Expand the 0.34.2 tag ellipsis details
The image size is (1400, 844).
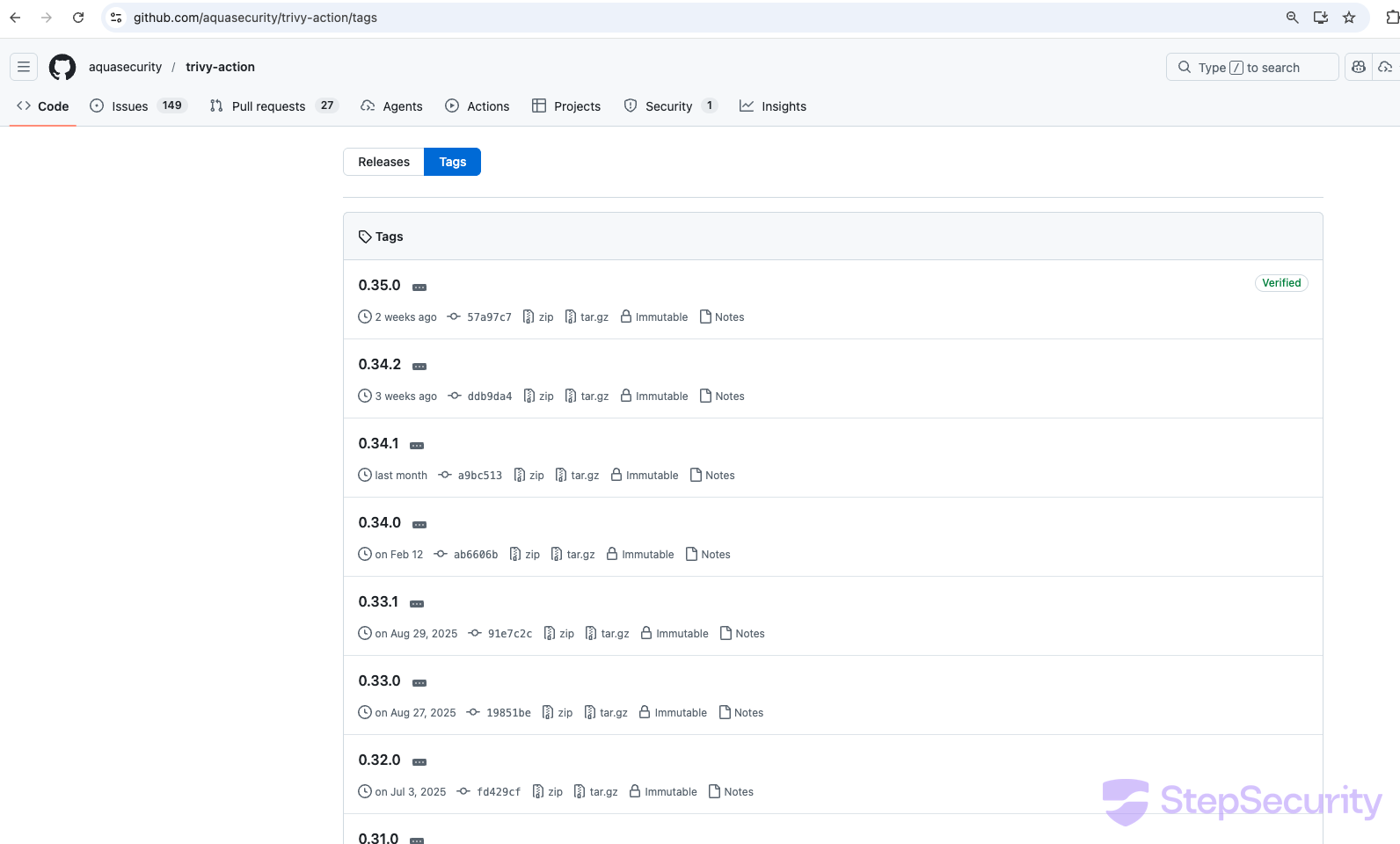[419, 367]
